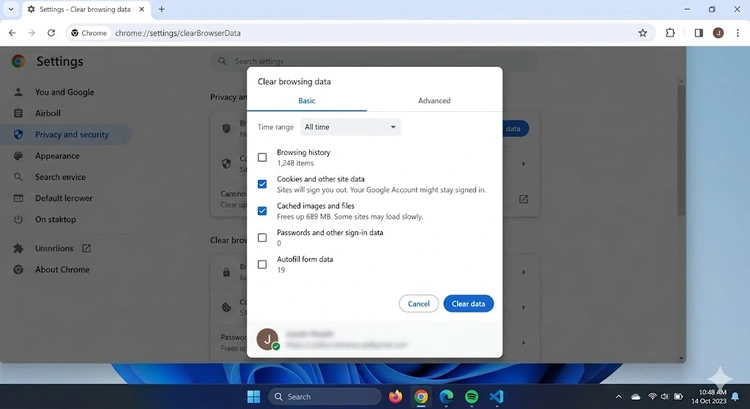750x409 pixels.
Task: Click the battery tray icon
Action: coord(678,397)
